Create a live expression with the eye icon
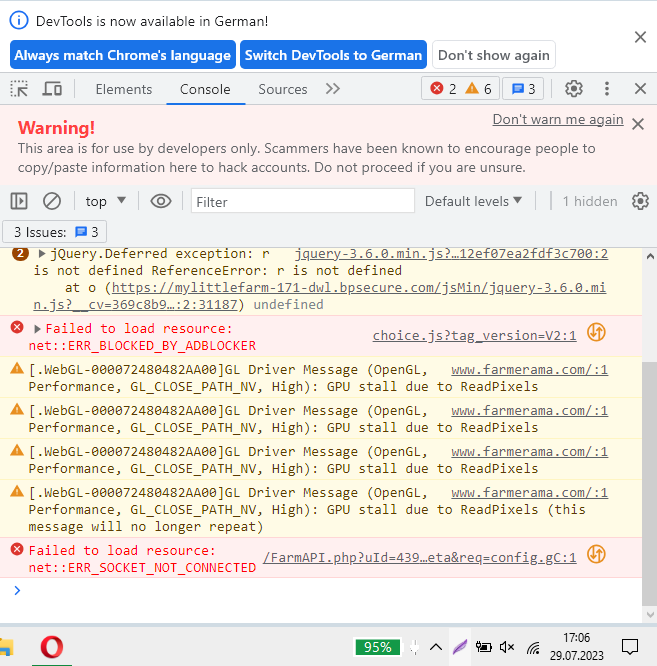The height and width of the screenshot is (666, 657). click(x=161, y=201)
